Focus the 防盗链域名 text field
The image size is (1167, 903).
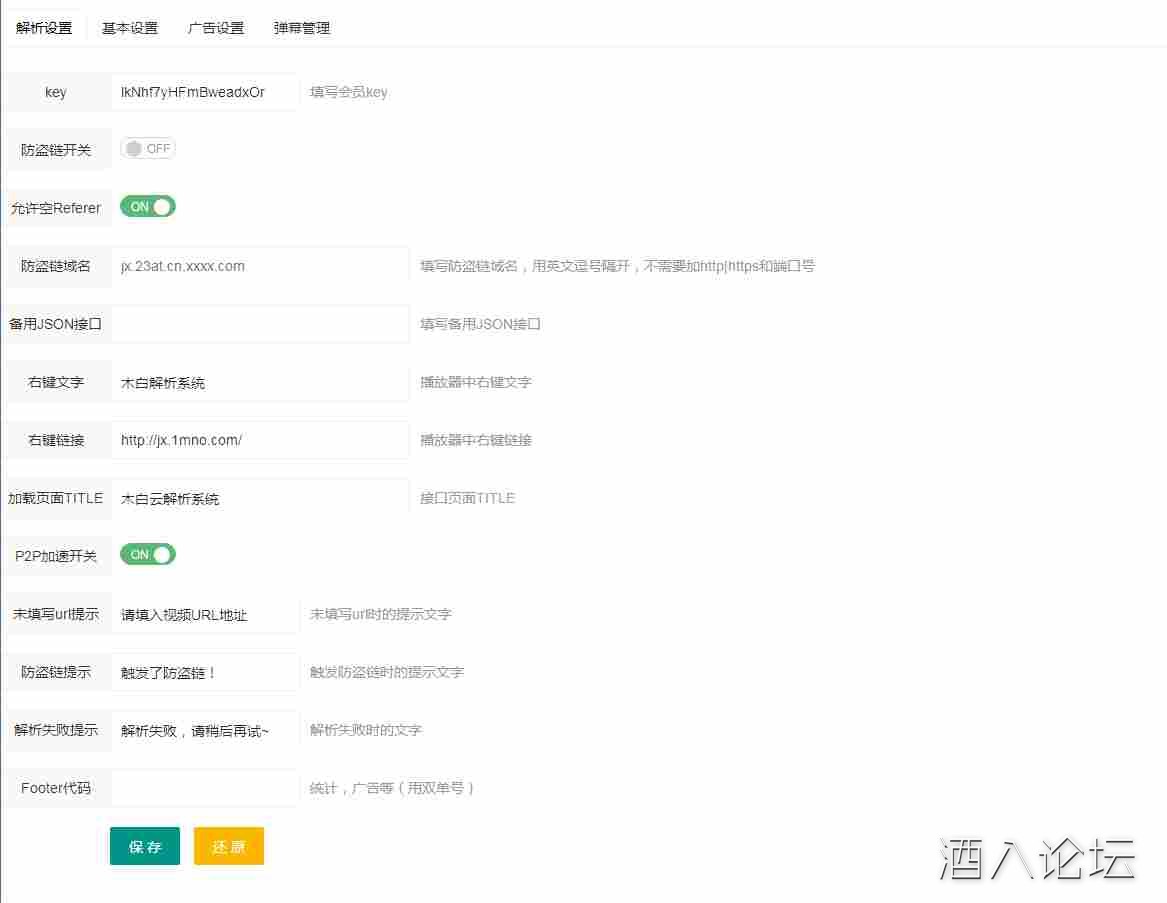pyautogui.click(x=260, y=266)
